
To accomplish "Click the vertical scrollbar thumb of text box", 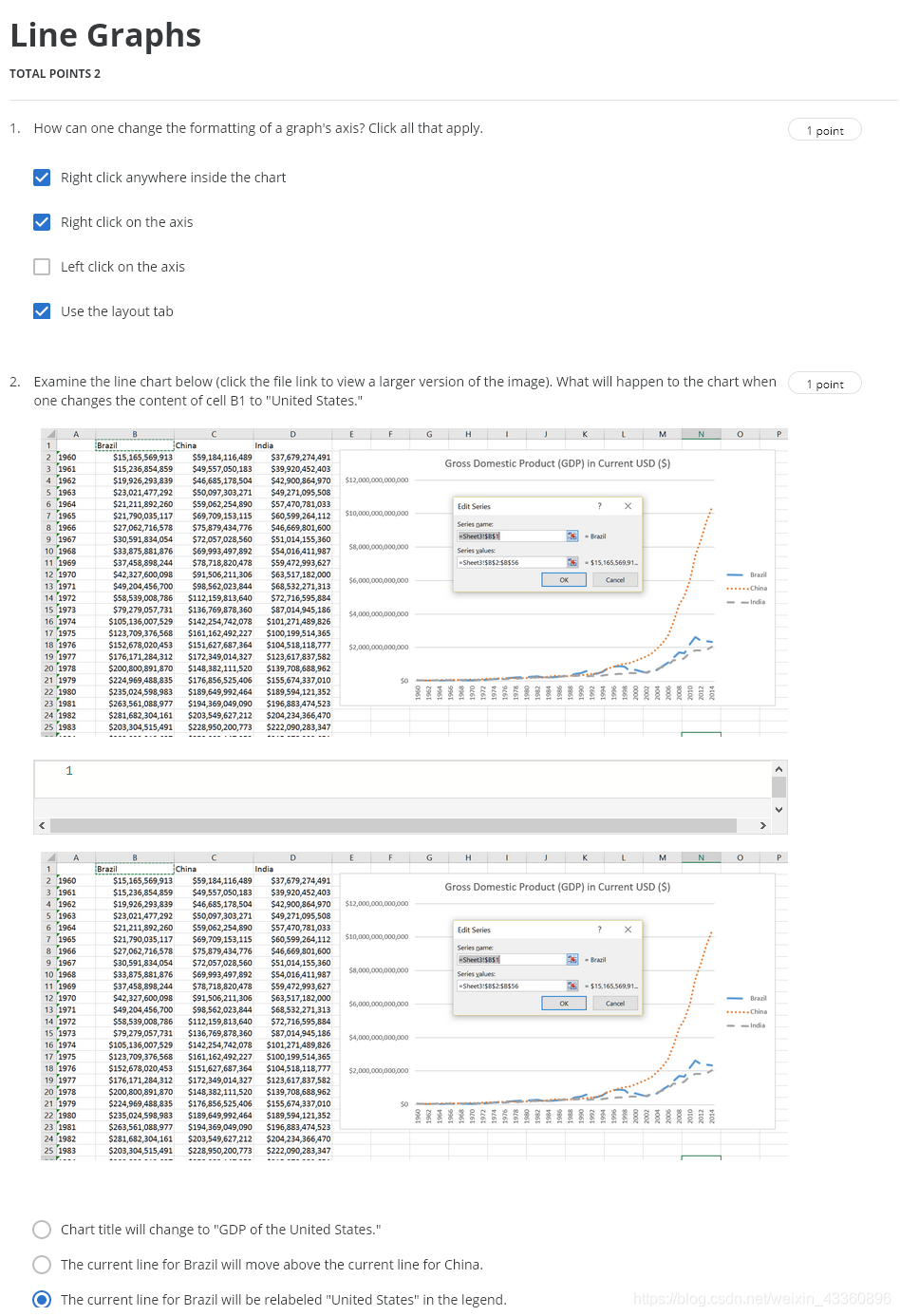I will pyautogui.click(x=778, y=786).
